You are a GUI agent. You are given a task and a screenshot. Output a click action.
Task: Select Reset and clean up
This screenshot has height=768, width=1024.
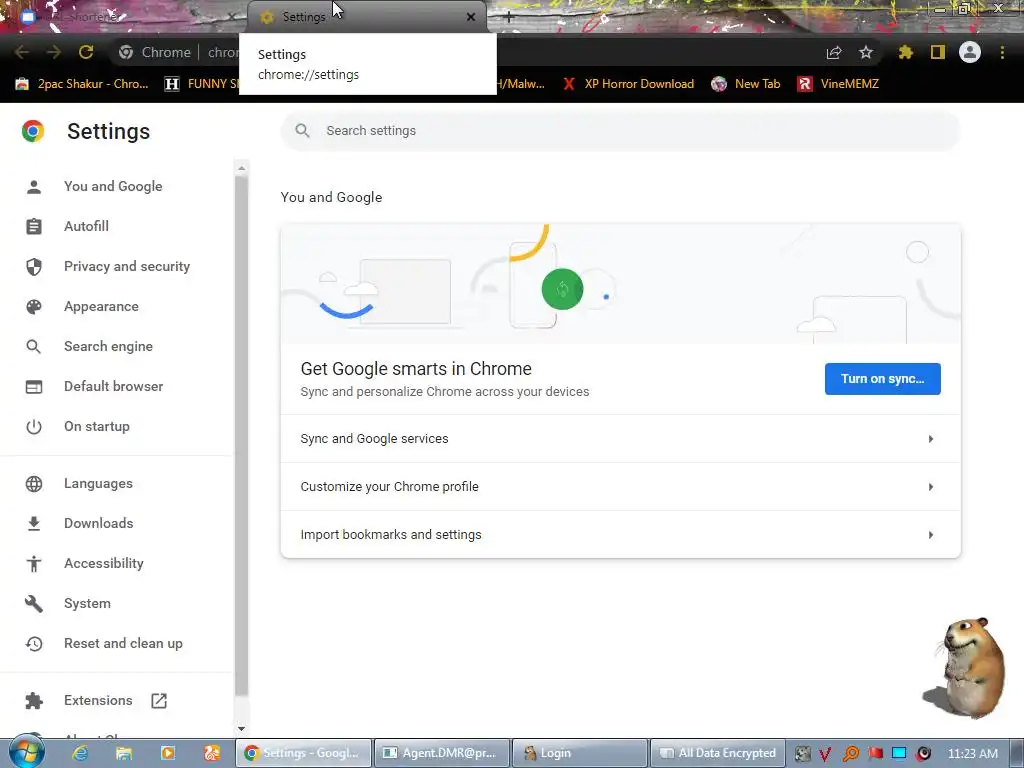(123, 643)
